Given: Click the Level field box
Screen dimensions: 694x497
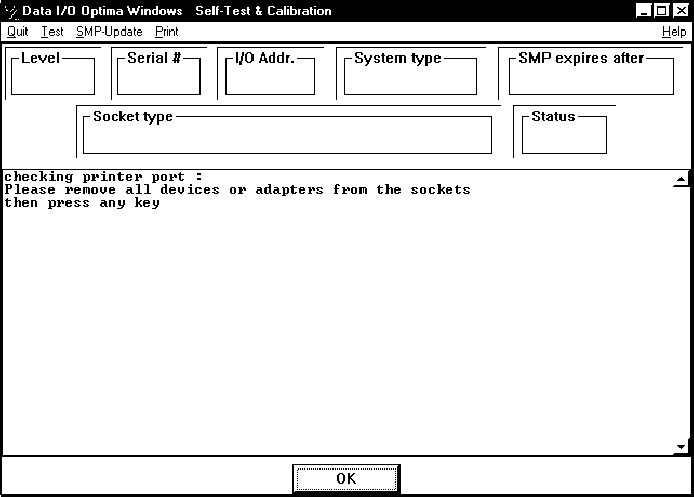Looking at the screenshot, I should click(53, 76).
